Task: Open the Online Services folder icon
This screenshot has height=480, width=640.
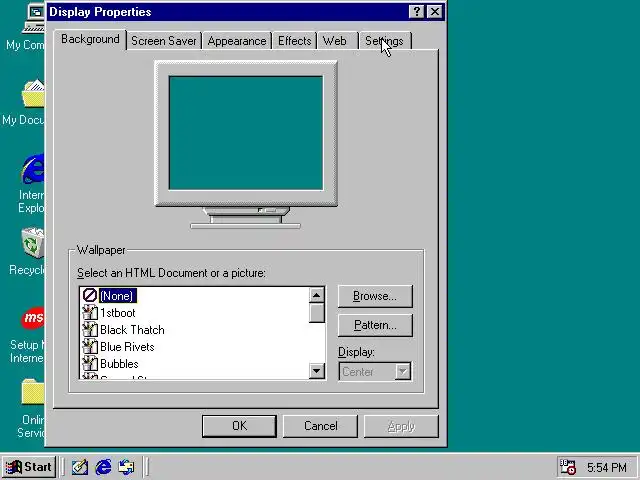Action: (33, 393)
